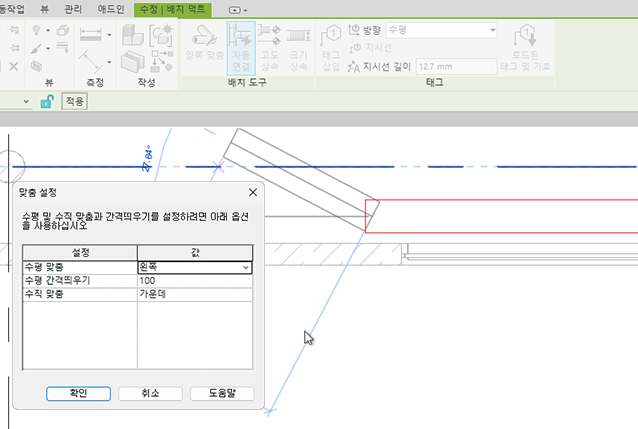
Task: Click the 수평 간격띄우기 setting cell
Action: [x=80, y=280]
